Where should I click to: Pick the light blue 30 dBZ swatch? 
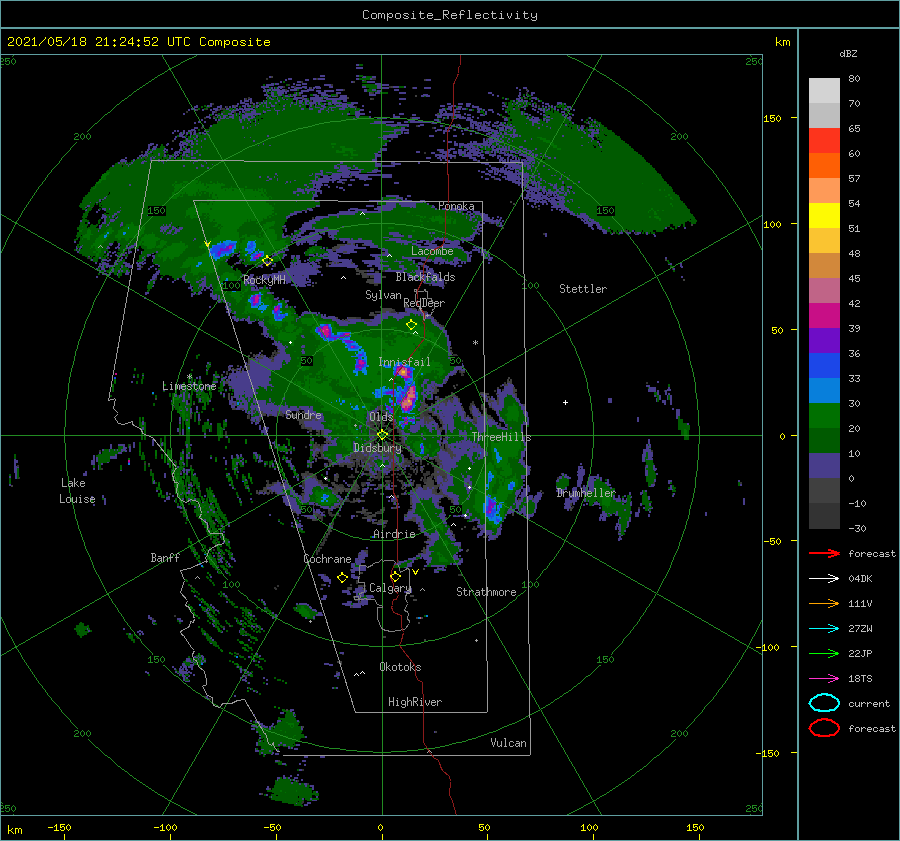tap(824, 391)
